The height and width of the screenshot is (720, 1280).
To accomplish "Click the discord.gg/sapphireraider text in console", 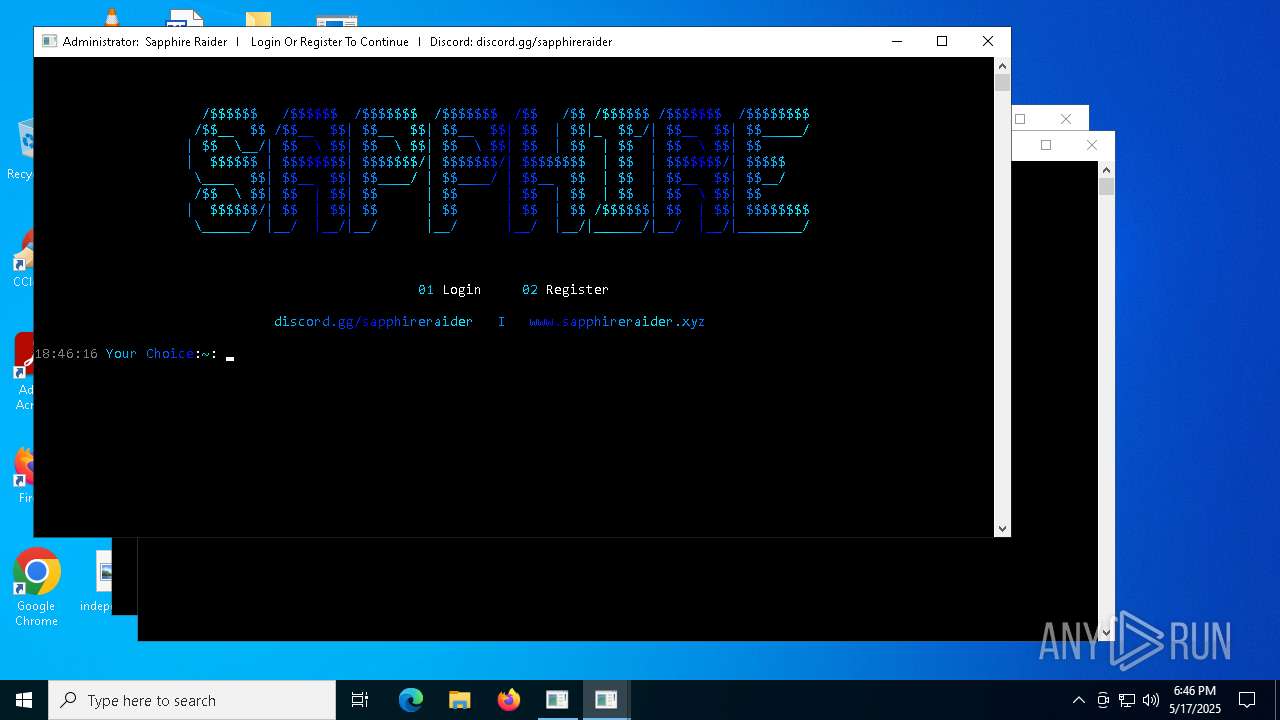I will pyautogui.click(x=373, y=321).
